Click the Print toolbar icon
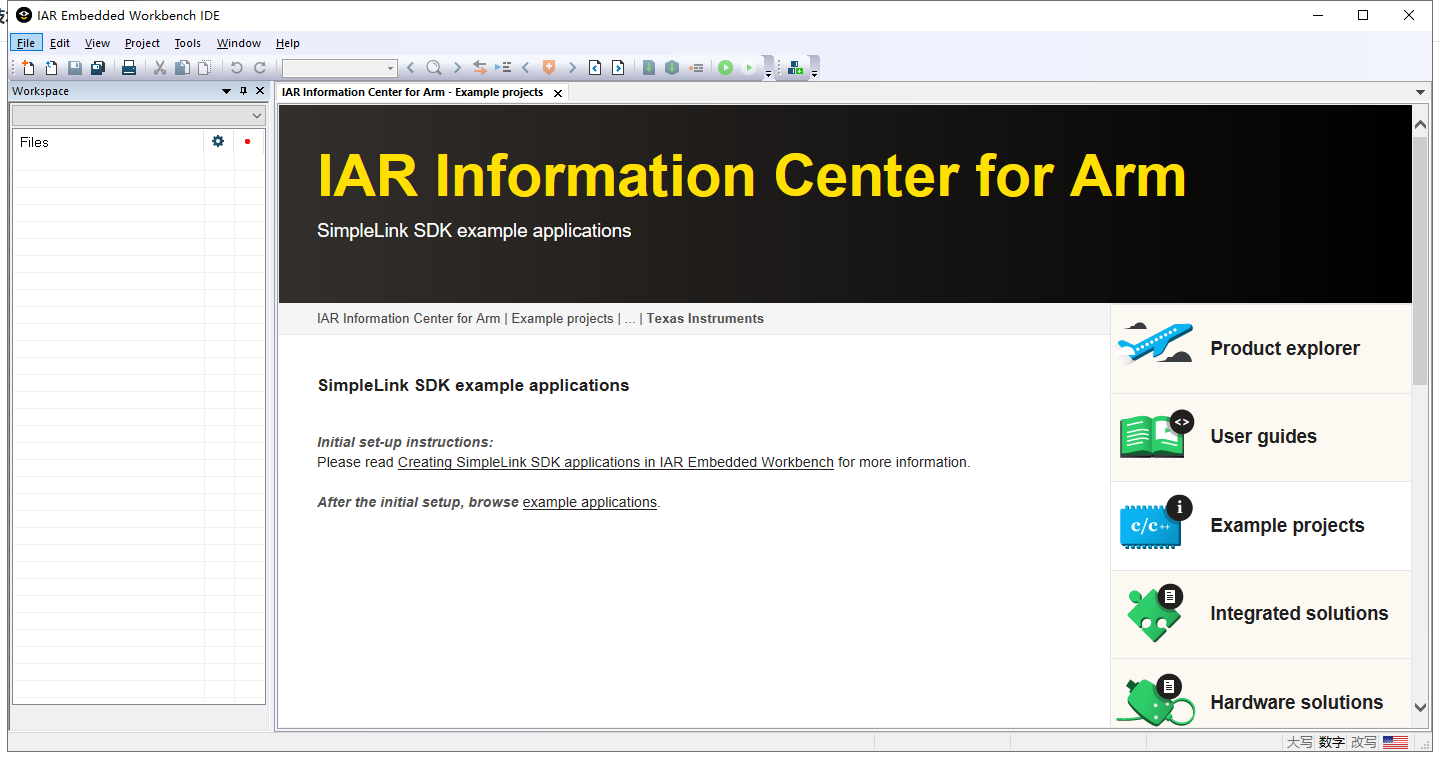Image resolution: width=1440 pixels, height=759 pixels. click(129, 68)
